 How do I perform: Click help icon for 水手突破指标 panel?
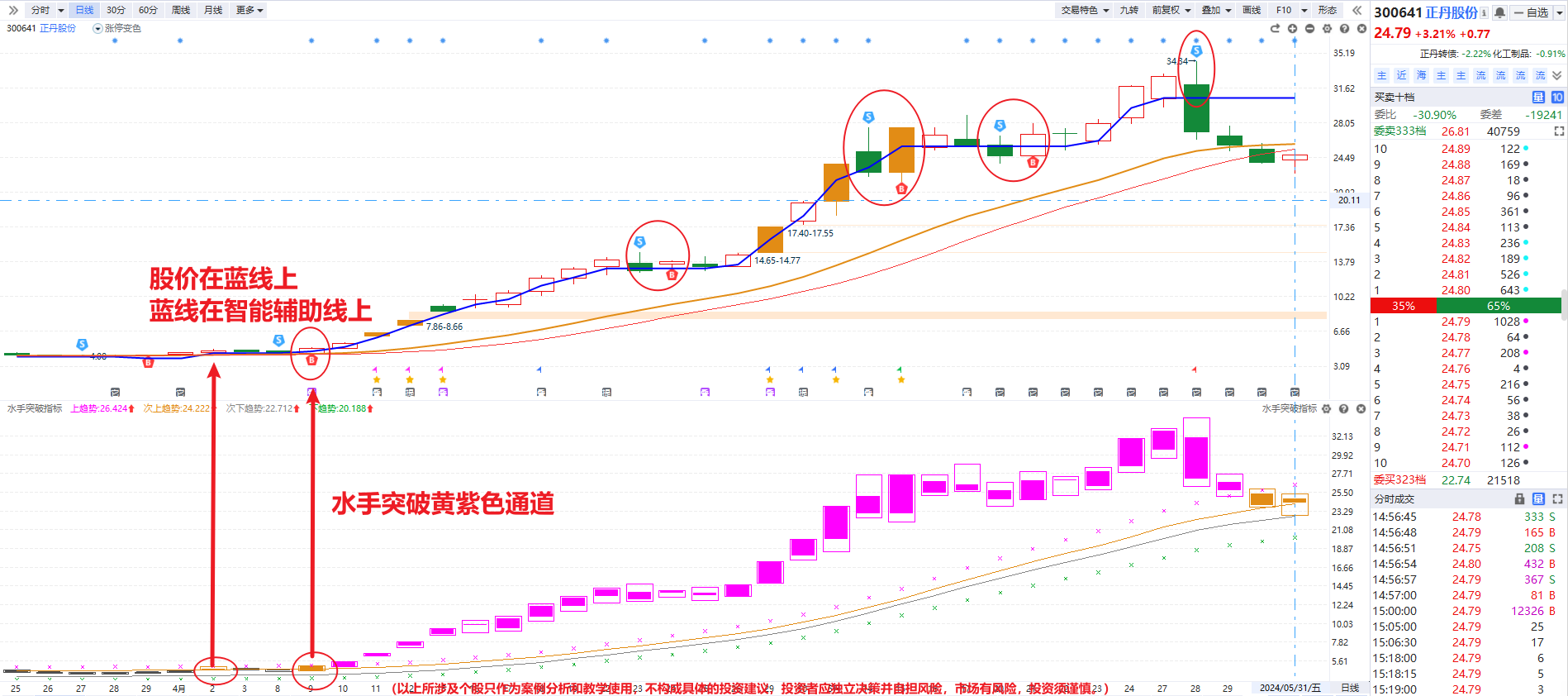1343,409
